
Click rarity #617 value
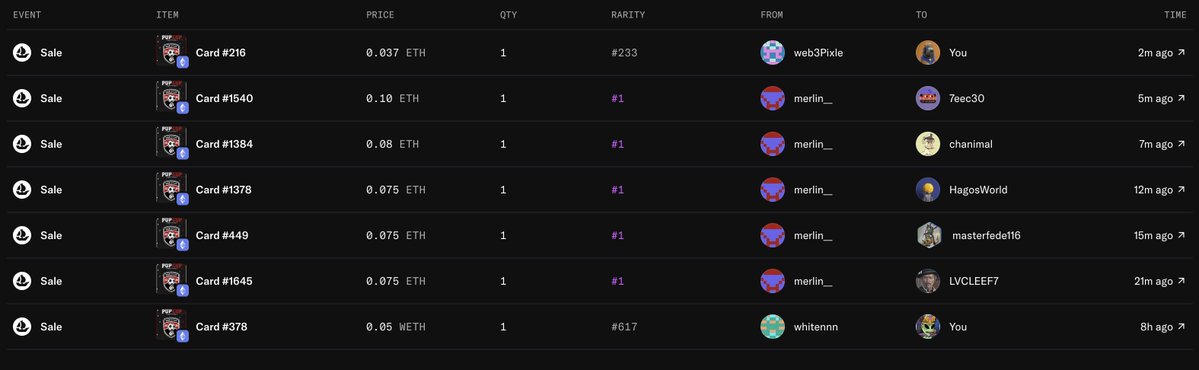pos(624,327)
